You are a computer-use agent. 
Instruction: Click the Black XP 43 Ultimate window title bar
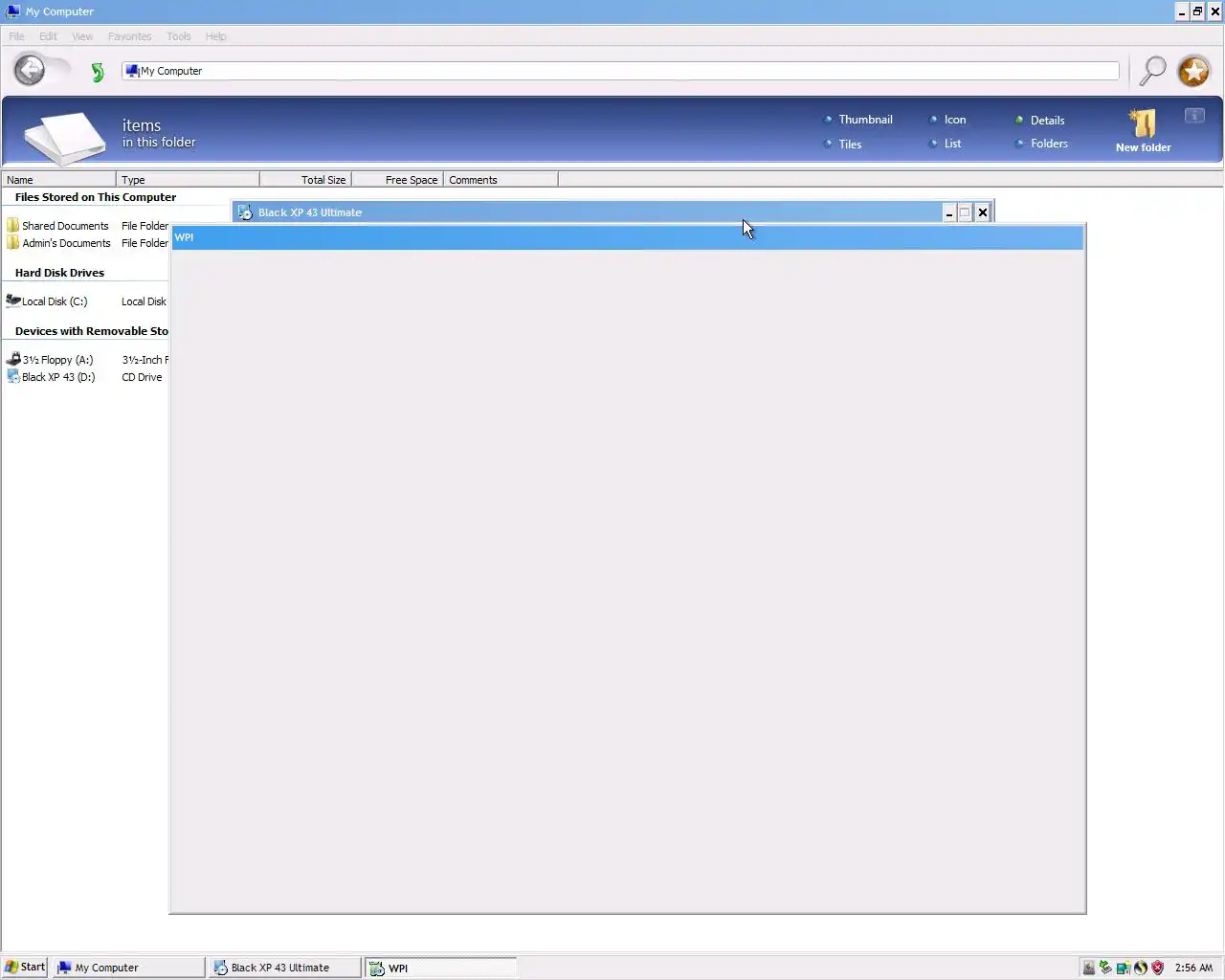[x=612, y=212]
